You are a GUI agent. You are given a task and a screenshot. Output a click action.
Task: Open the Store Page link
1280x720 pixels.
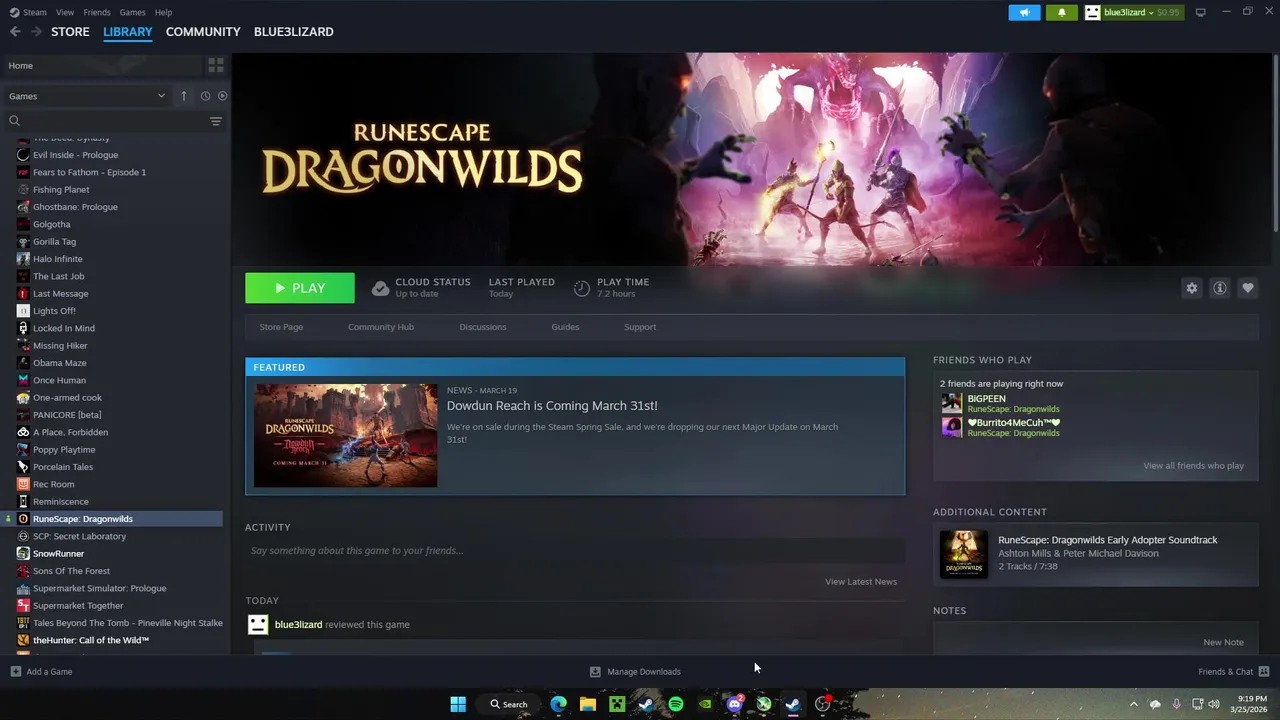tap(281, 327)
